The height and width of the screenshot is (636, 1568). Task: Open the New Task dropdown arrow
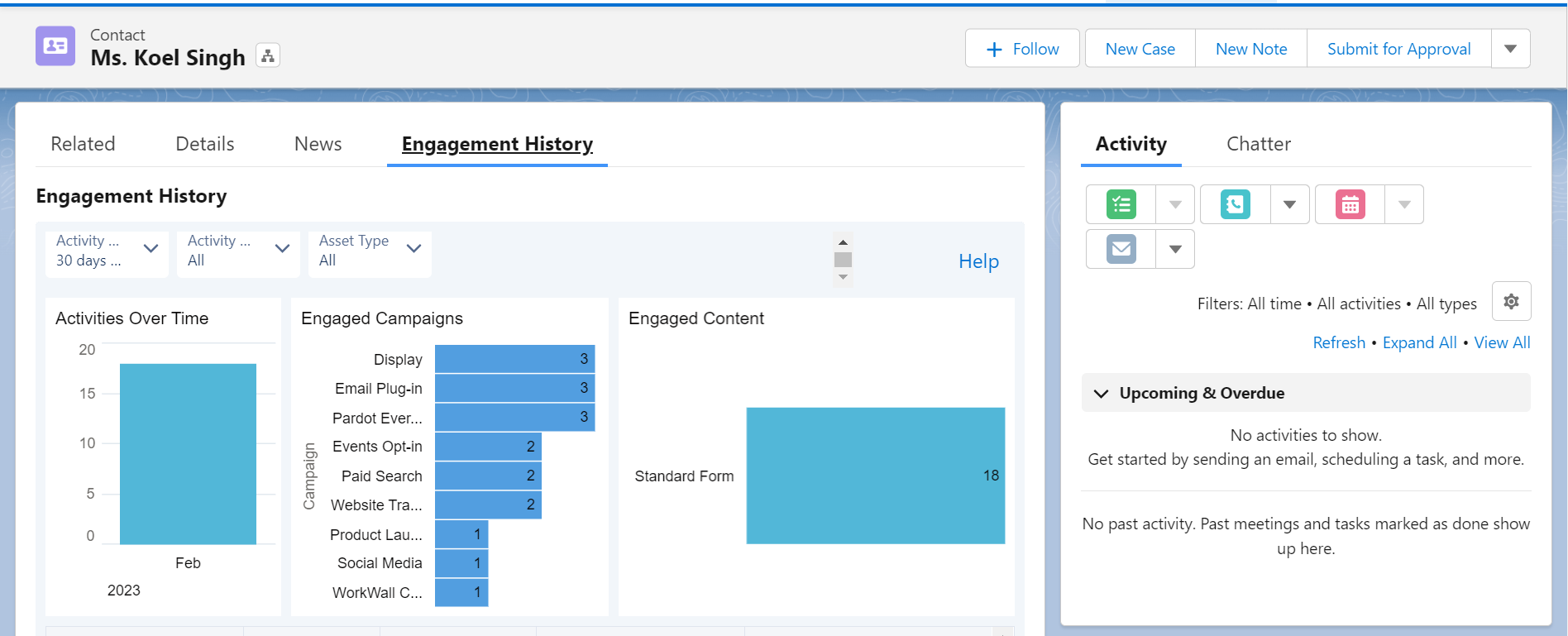[x=1175, y=204]
